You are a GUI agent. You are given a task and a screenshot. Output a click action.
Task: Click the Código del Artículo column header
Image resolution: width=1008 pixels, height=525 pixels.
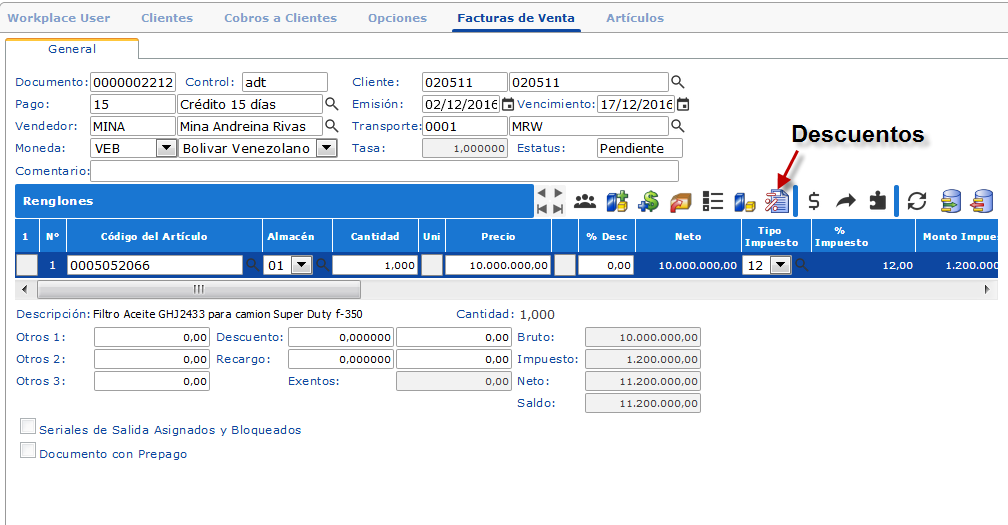point(164,236)
